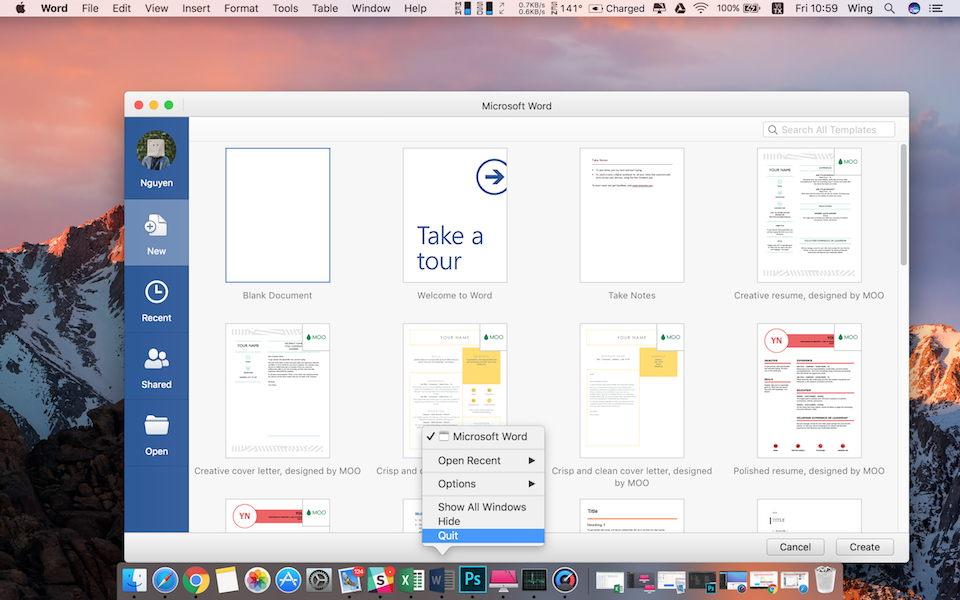Click the Nguyen account avatar
The image size is (960, 600).
[156, 151]
